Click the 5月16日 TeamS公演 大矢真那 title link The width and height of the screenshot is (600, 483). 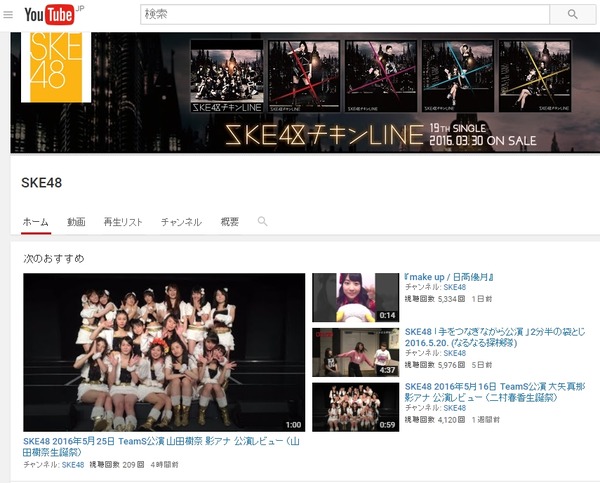point(495,392)
